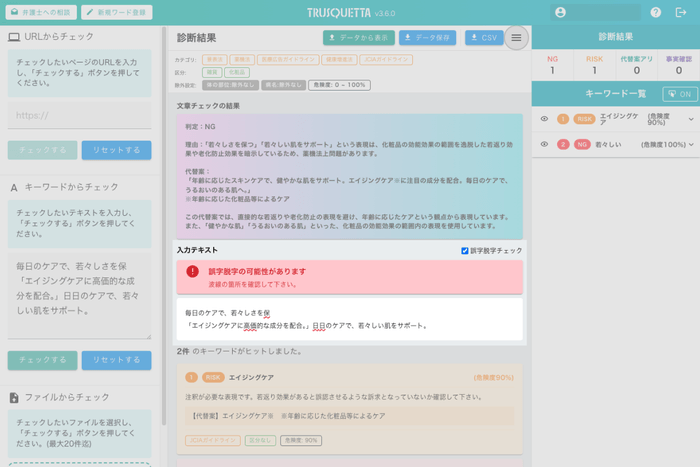700x467 pixels.
Task: Click the red typo warning exclamation icon
Action: pos(193,271)
